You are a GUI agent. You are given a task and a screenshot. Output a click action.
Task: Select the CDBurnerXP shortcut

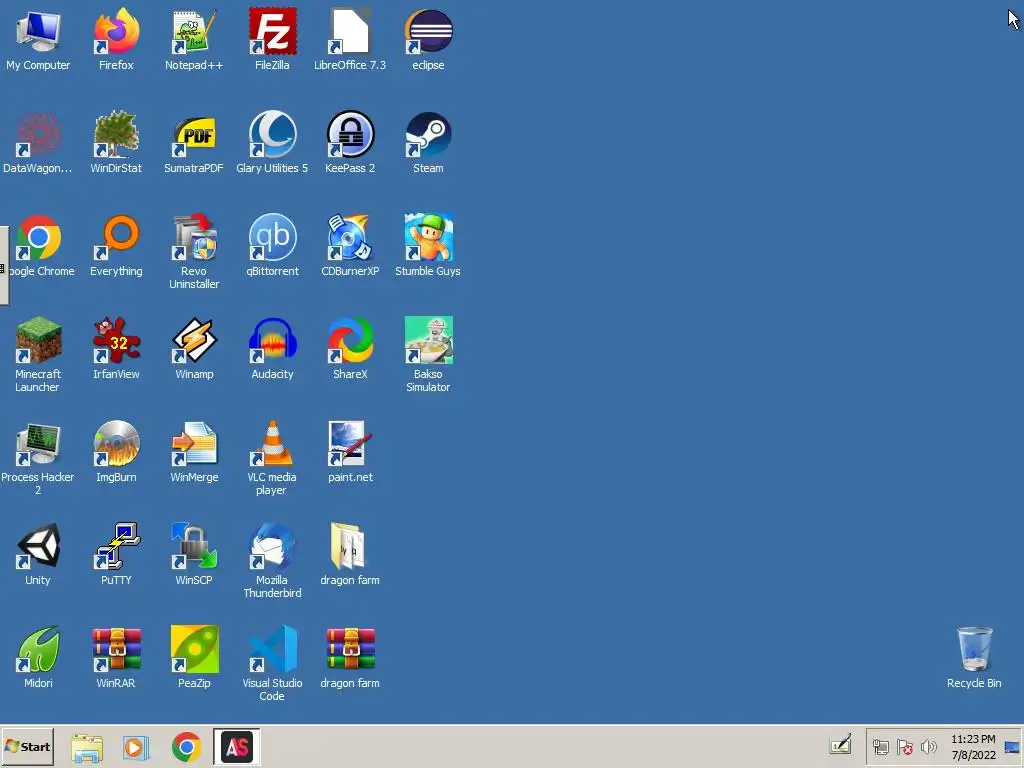pos(350,237)
